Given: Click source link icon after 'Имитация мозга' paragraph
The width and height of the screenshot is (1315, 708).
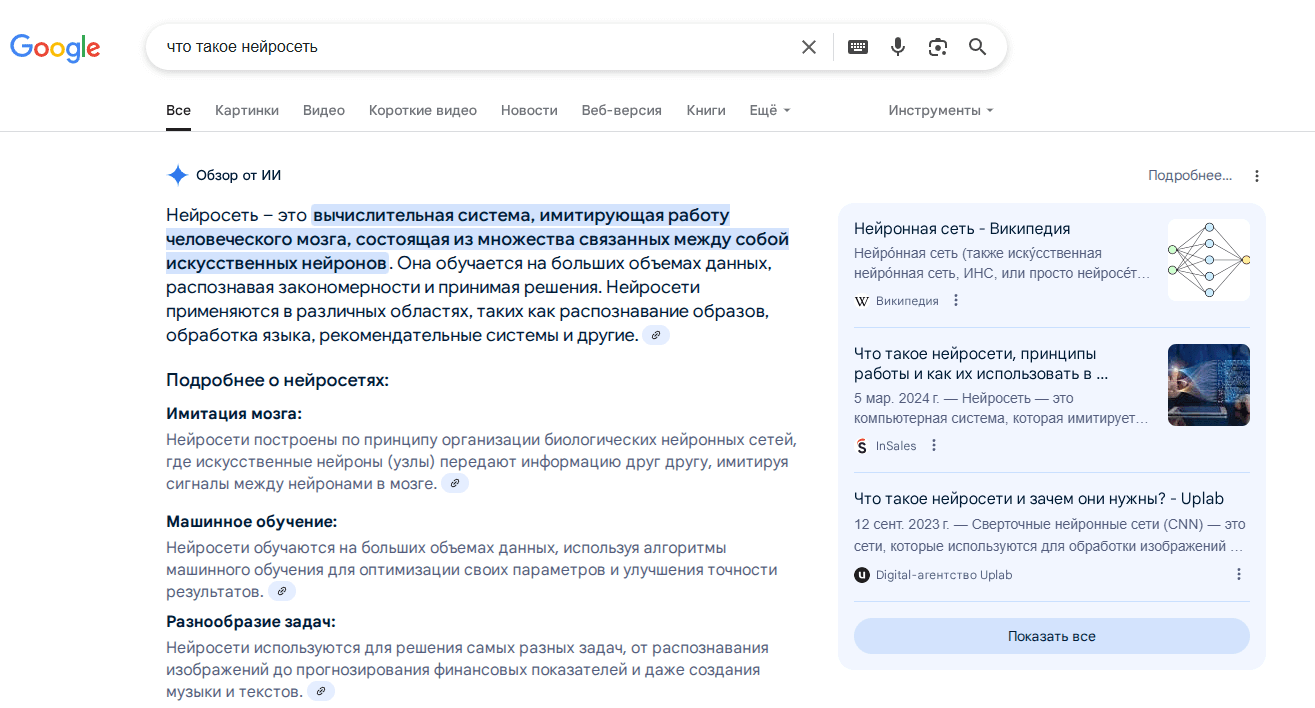Looking at the screenshot, I should (455, 484).
